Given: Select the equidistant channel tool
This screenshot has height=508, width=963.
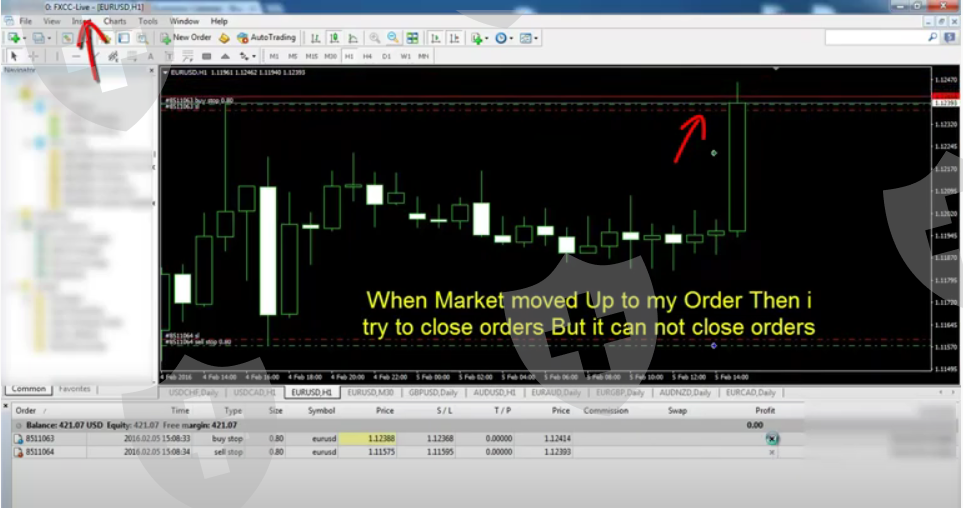Looking at the screenshot, I should point(113,56).
